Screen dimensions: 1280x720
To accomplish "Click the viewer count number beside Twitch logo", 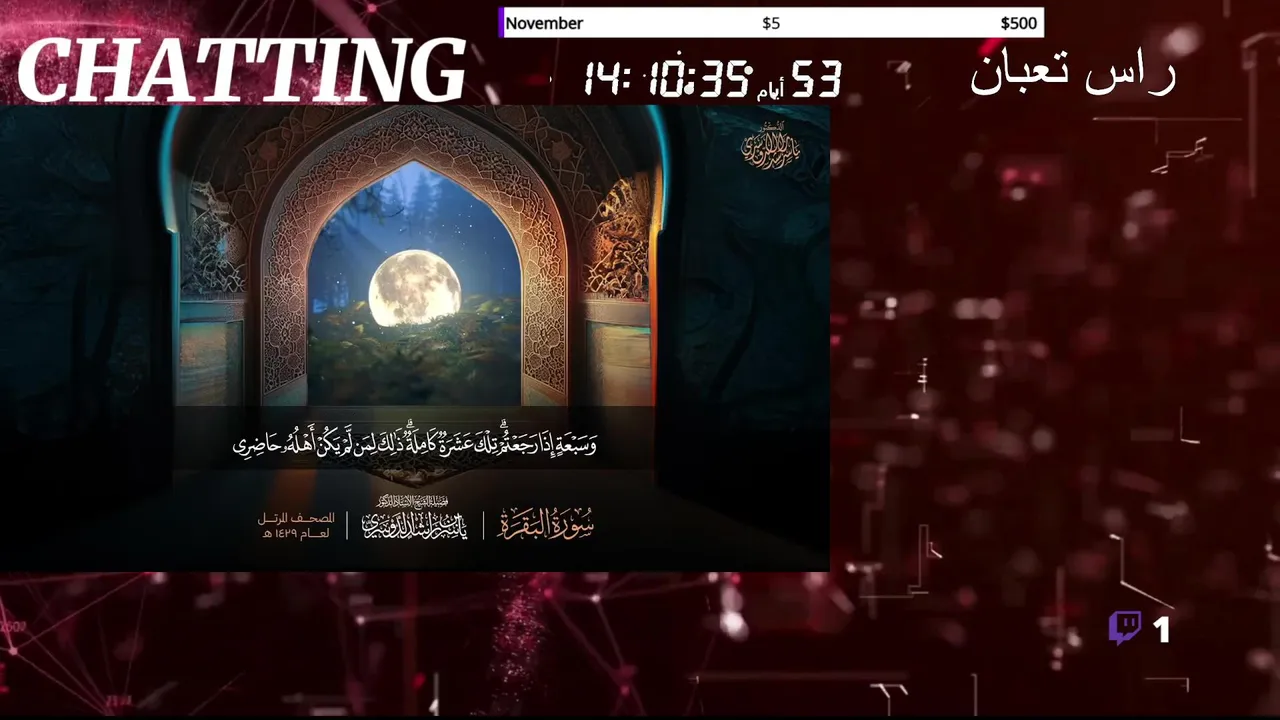I will (x=1161, y=630).
